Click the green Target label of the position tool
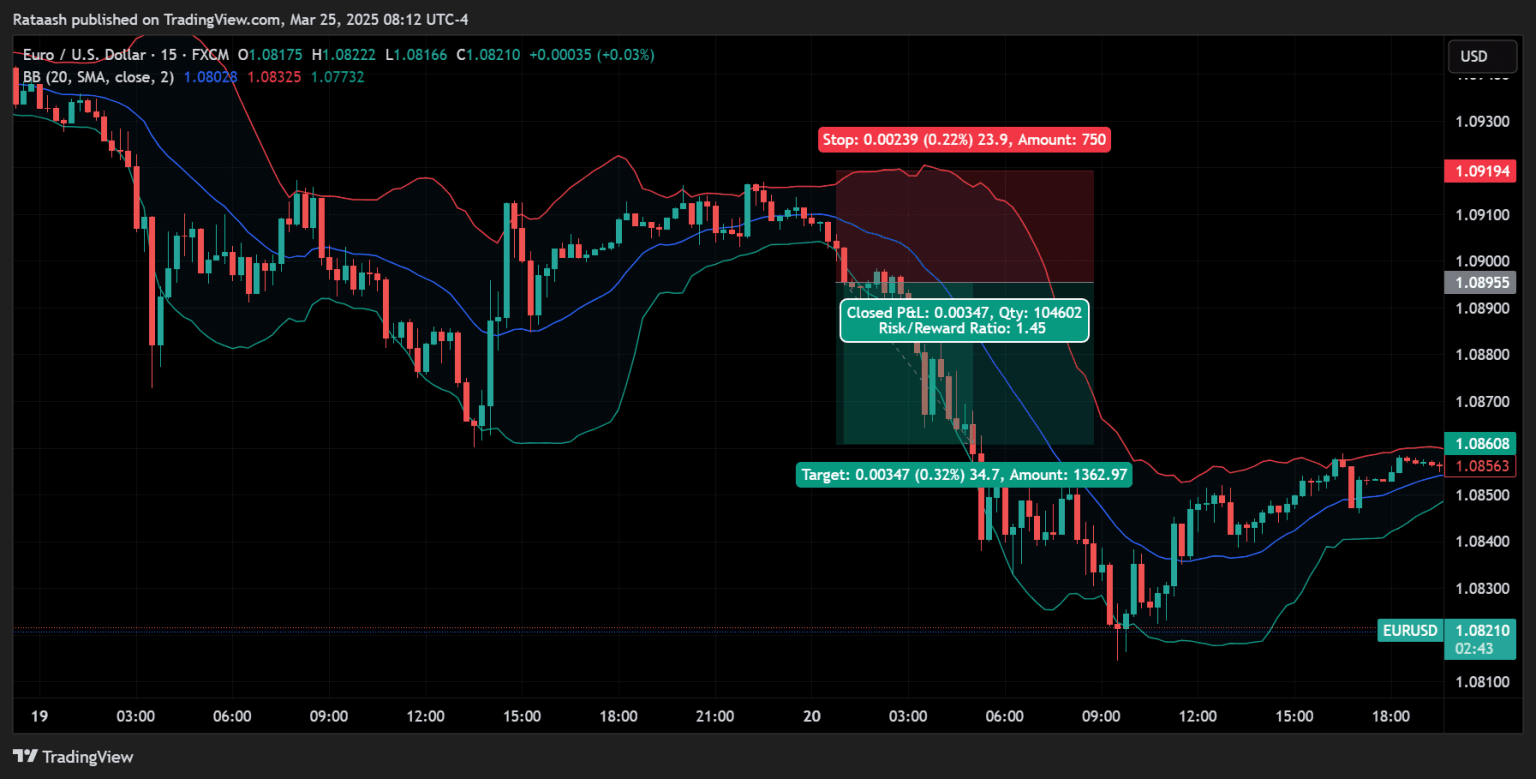Viewport: 1536px width, 779px height. coord(964,474)
